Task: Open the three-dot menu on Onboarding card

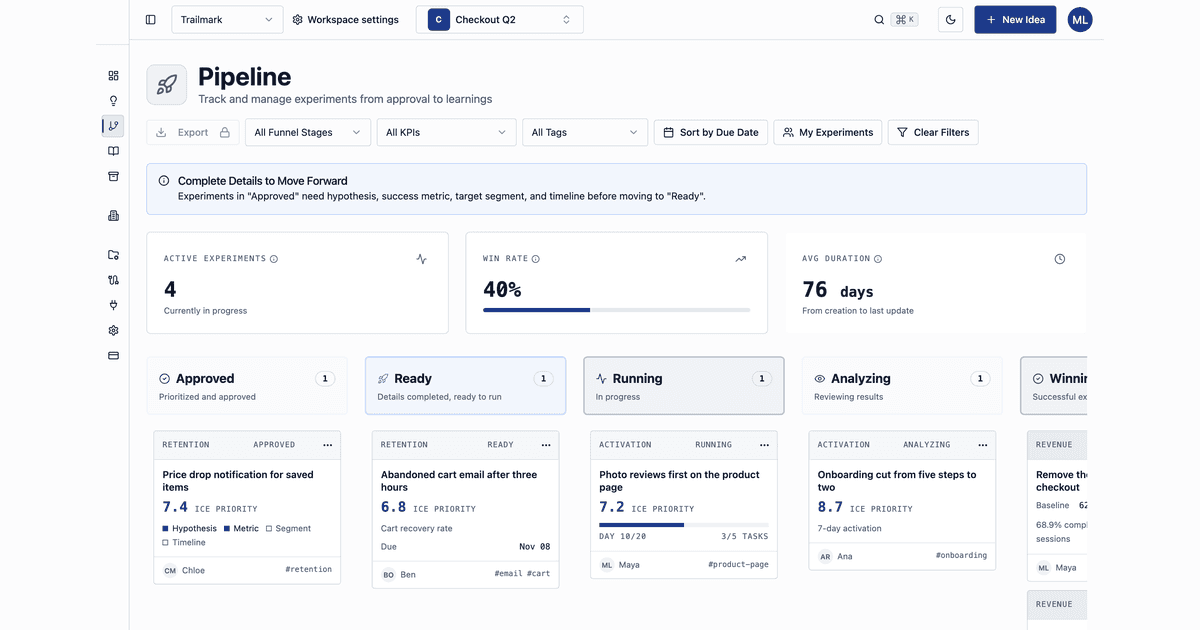Action: tap(982, 445)
